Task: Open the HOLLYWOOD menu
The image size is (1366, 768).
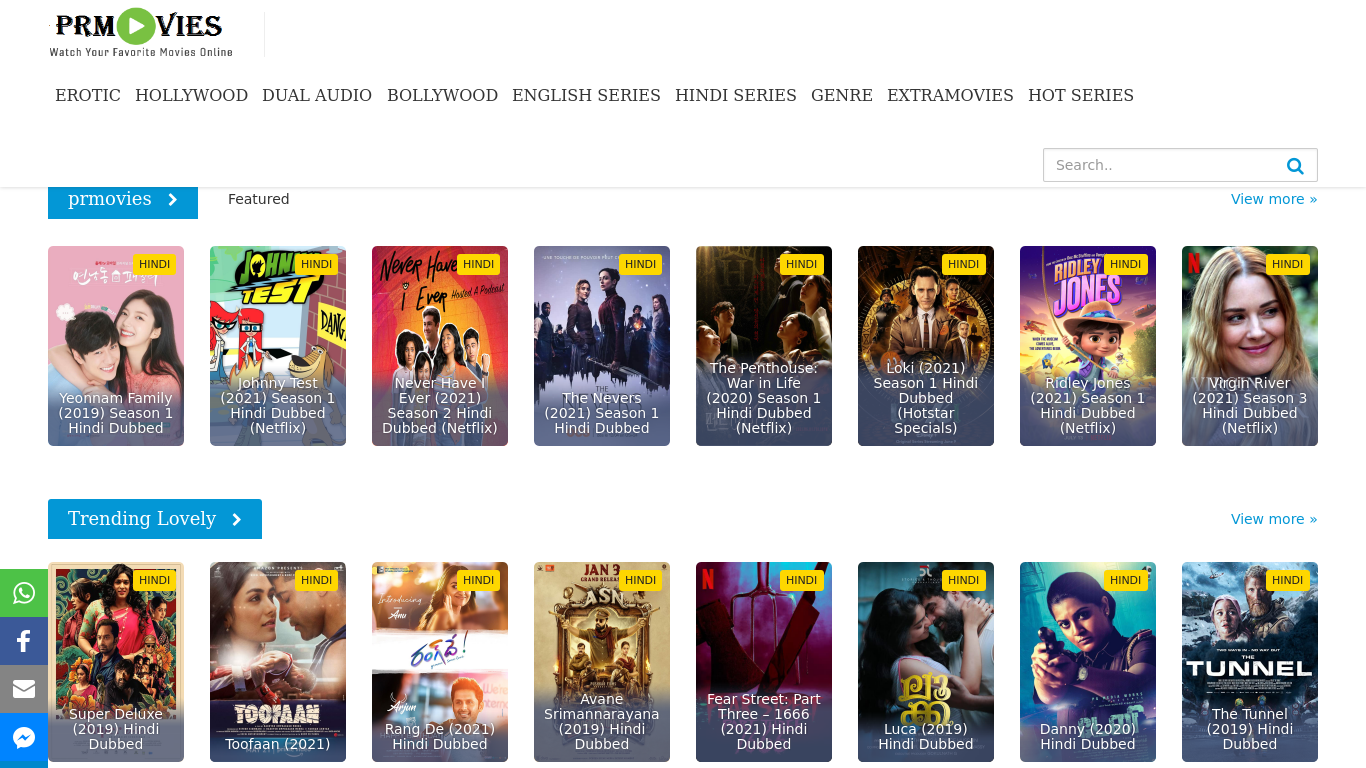Action: tap(191, 95)
